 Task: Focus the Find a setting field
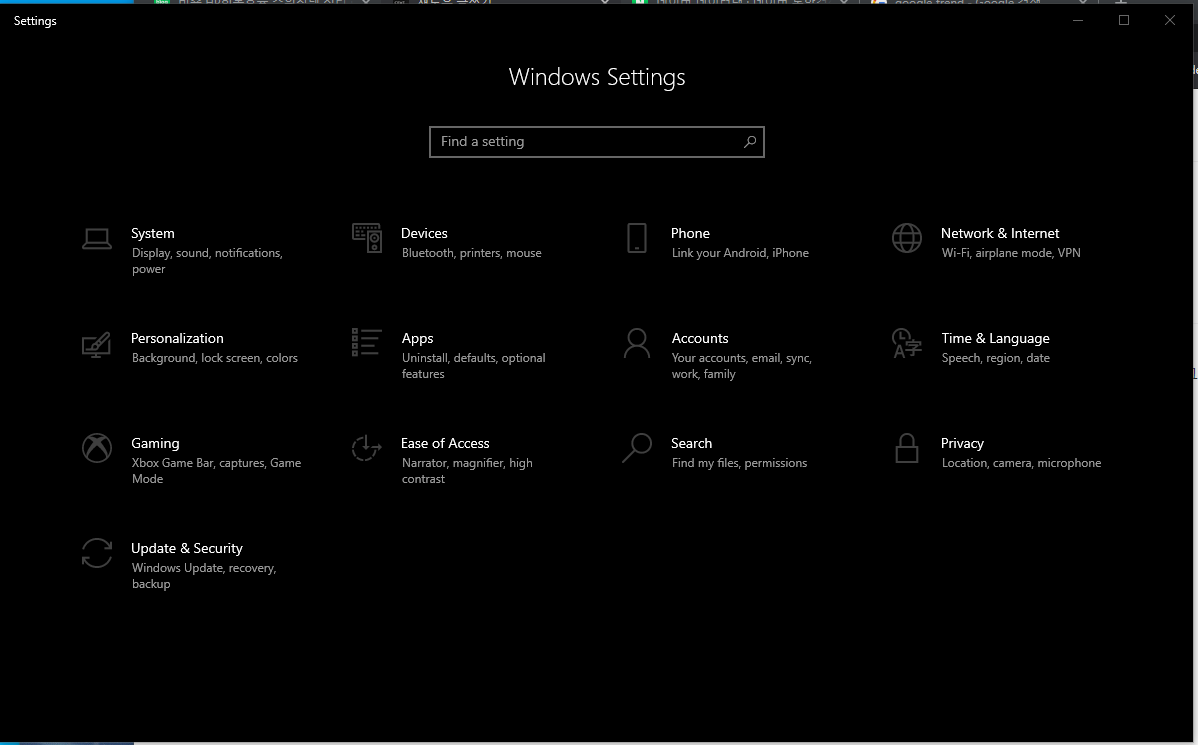click(x=597, y=142)
